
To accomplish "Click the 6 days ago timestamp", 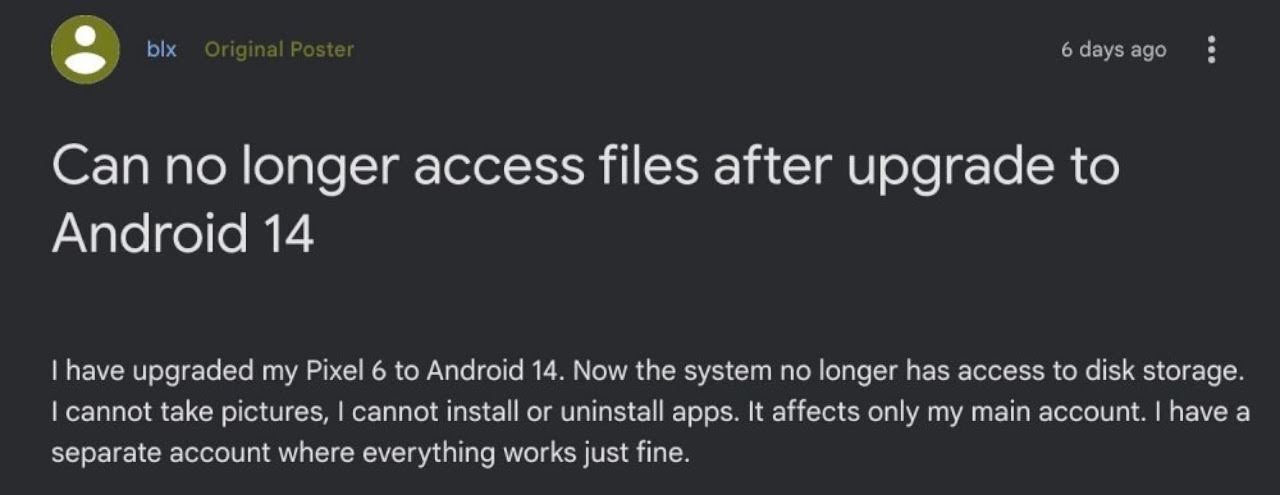I will pyautogui.click(x=1113, y=50).
